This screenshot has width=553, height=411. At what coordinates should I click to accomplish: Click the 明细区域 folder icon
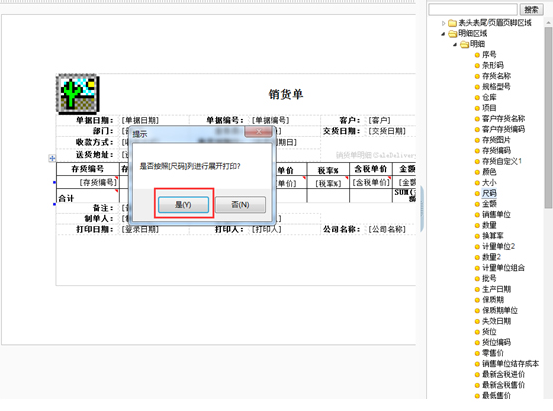453,34
